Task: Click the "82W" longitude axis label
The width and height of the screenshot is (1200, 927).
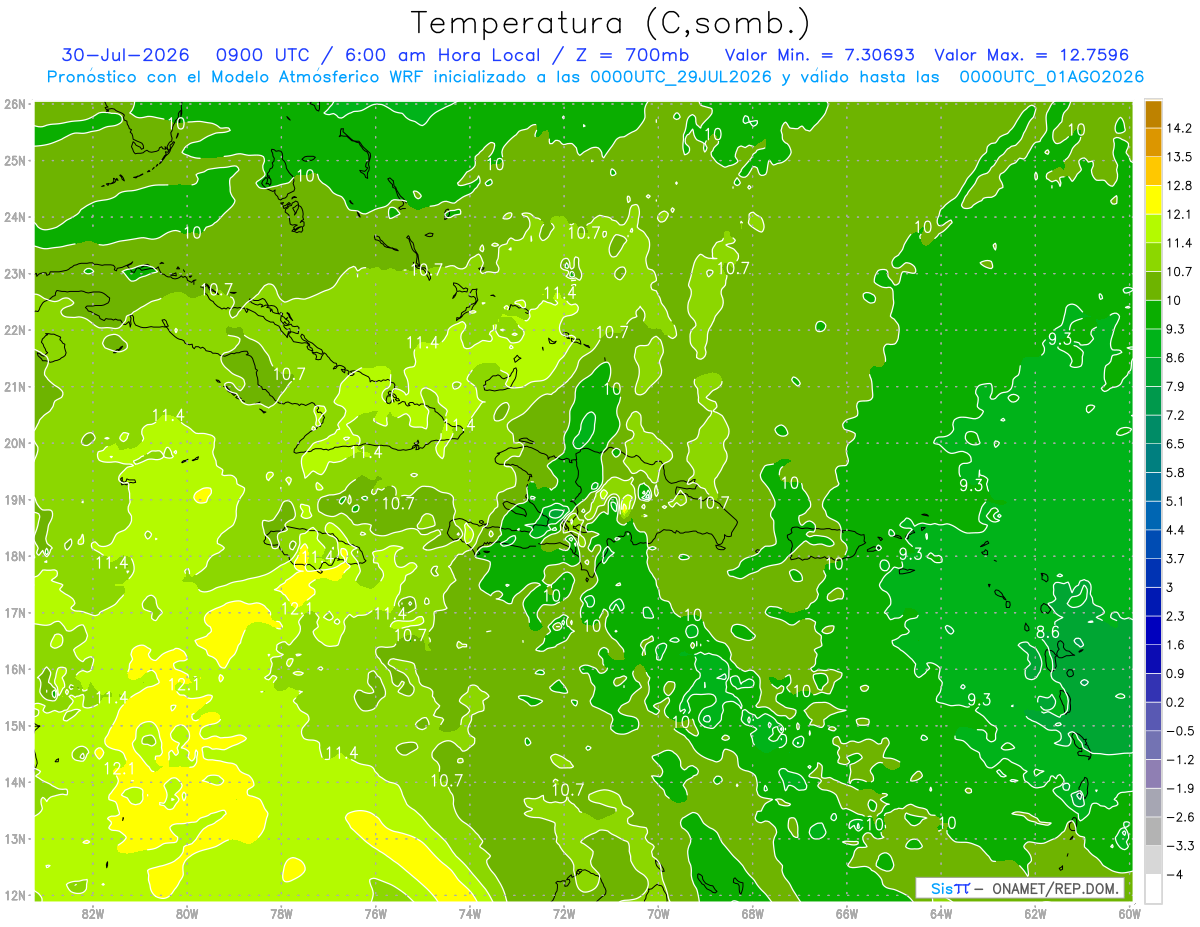Action: tap(93, 913)
